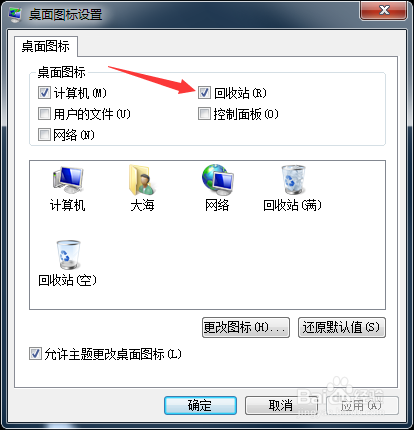Switch to the 桌面图标 tab
This screenshot has width=414, height=430.
pos(46,46)
